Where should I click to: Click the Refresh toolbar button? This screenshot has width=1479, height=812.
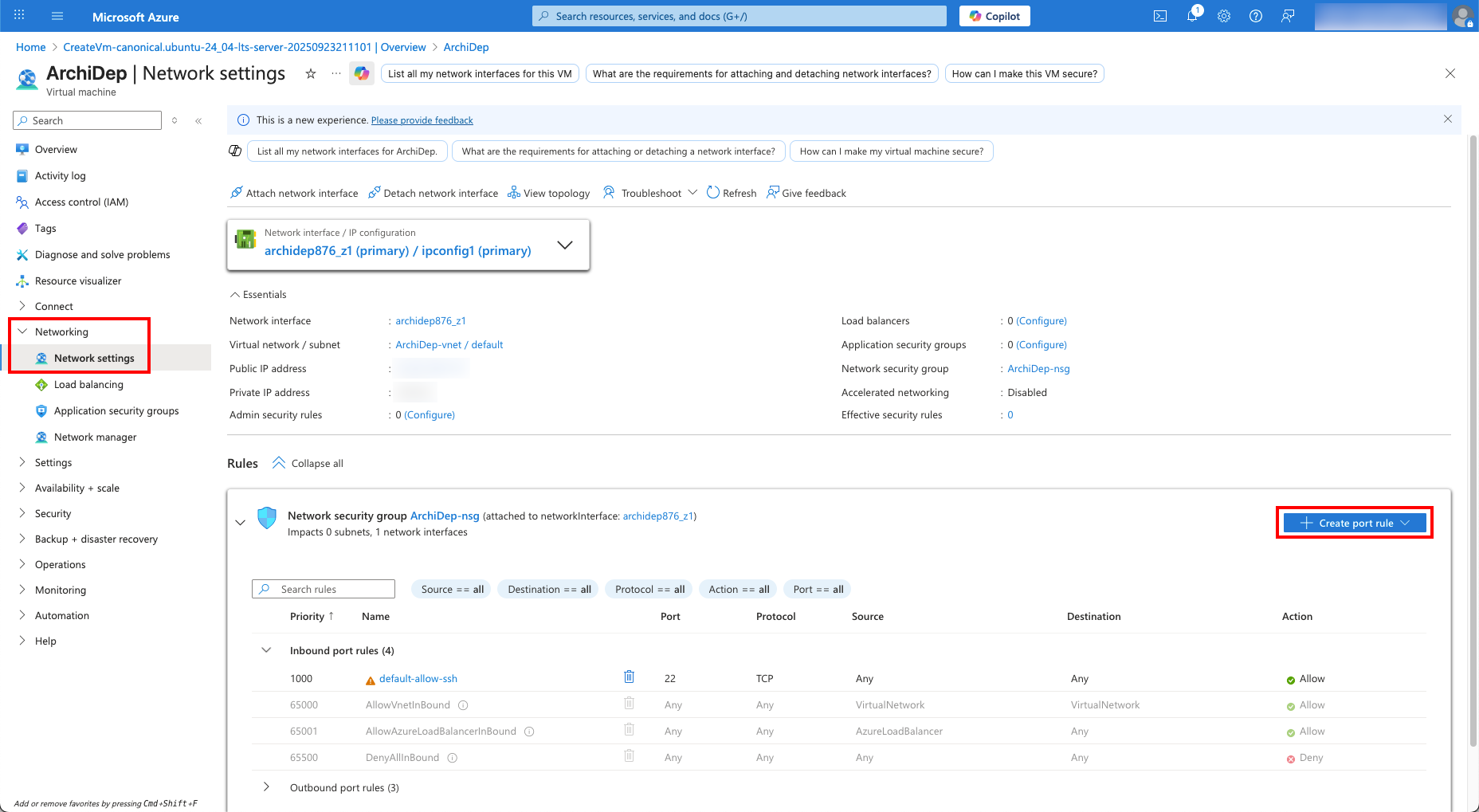tap(732, 193)
